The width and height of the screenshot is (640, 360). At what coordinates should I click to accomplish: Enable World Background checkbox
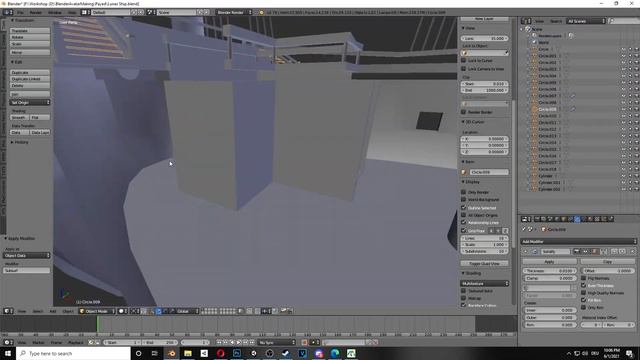(464, 200)
